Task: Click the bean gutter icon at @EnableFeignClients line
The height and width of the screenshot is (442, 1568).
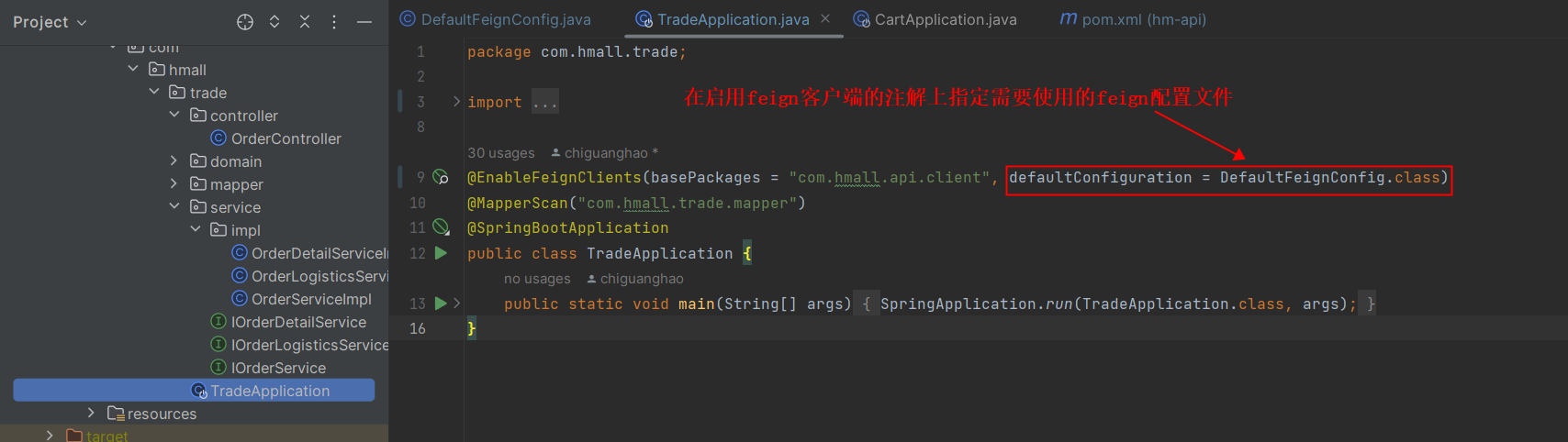Action: [441, 177]
